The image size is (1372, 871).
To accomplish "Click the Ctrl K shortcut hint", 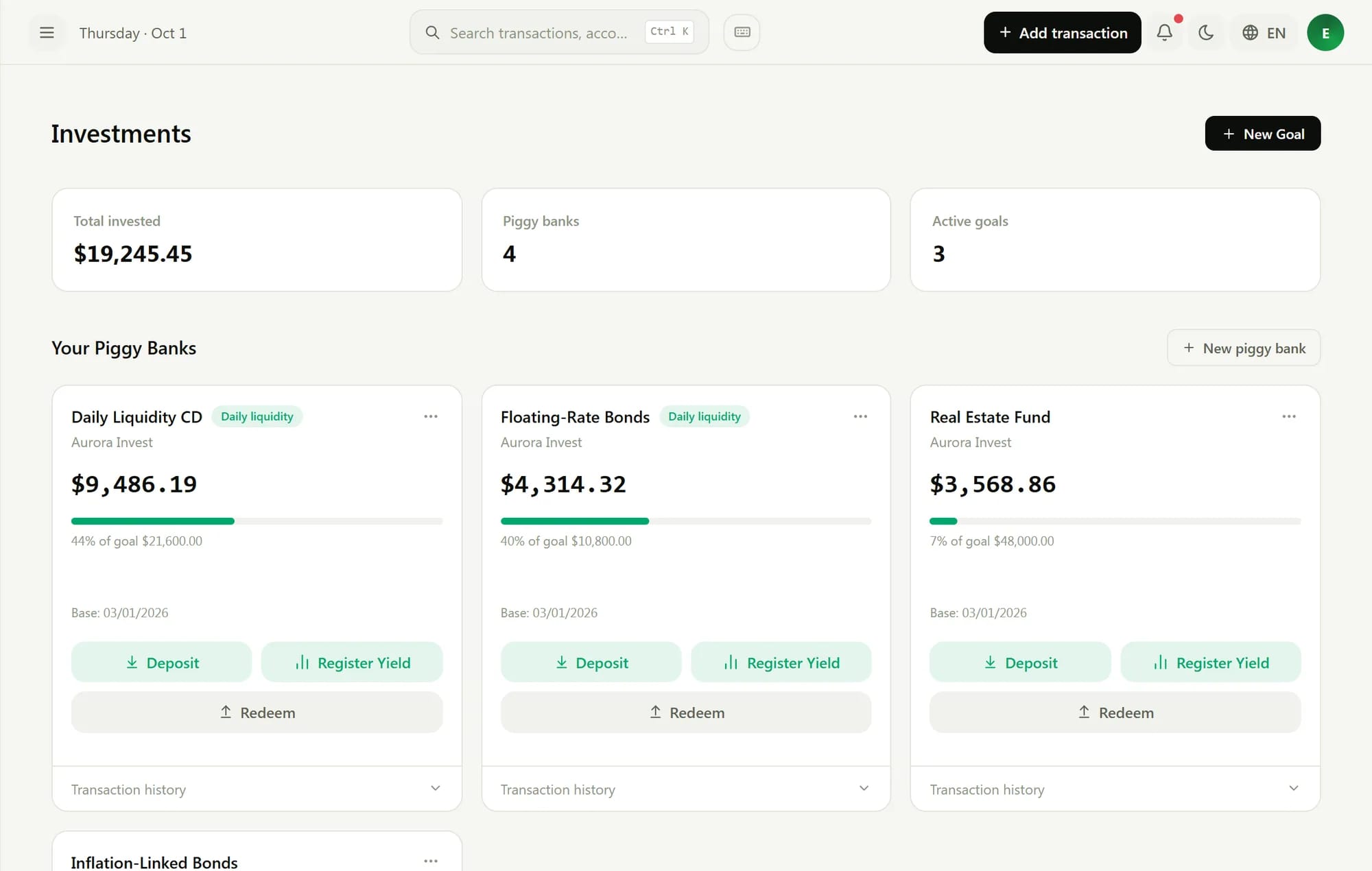I will point(669,32).
